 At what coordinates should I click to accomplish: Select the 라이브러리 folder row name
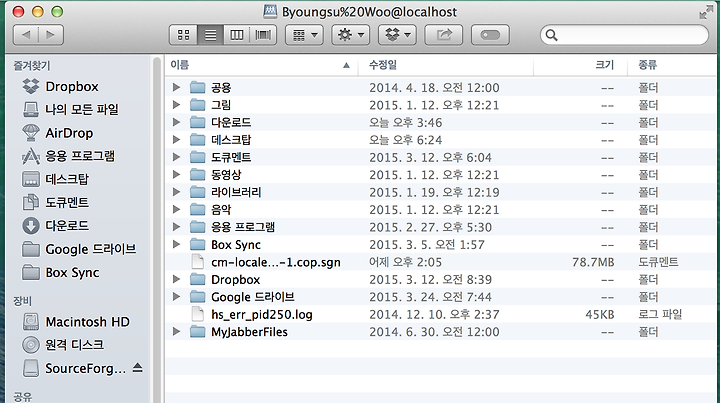[x=236, y=192]
